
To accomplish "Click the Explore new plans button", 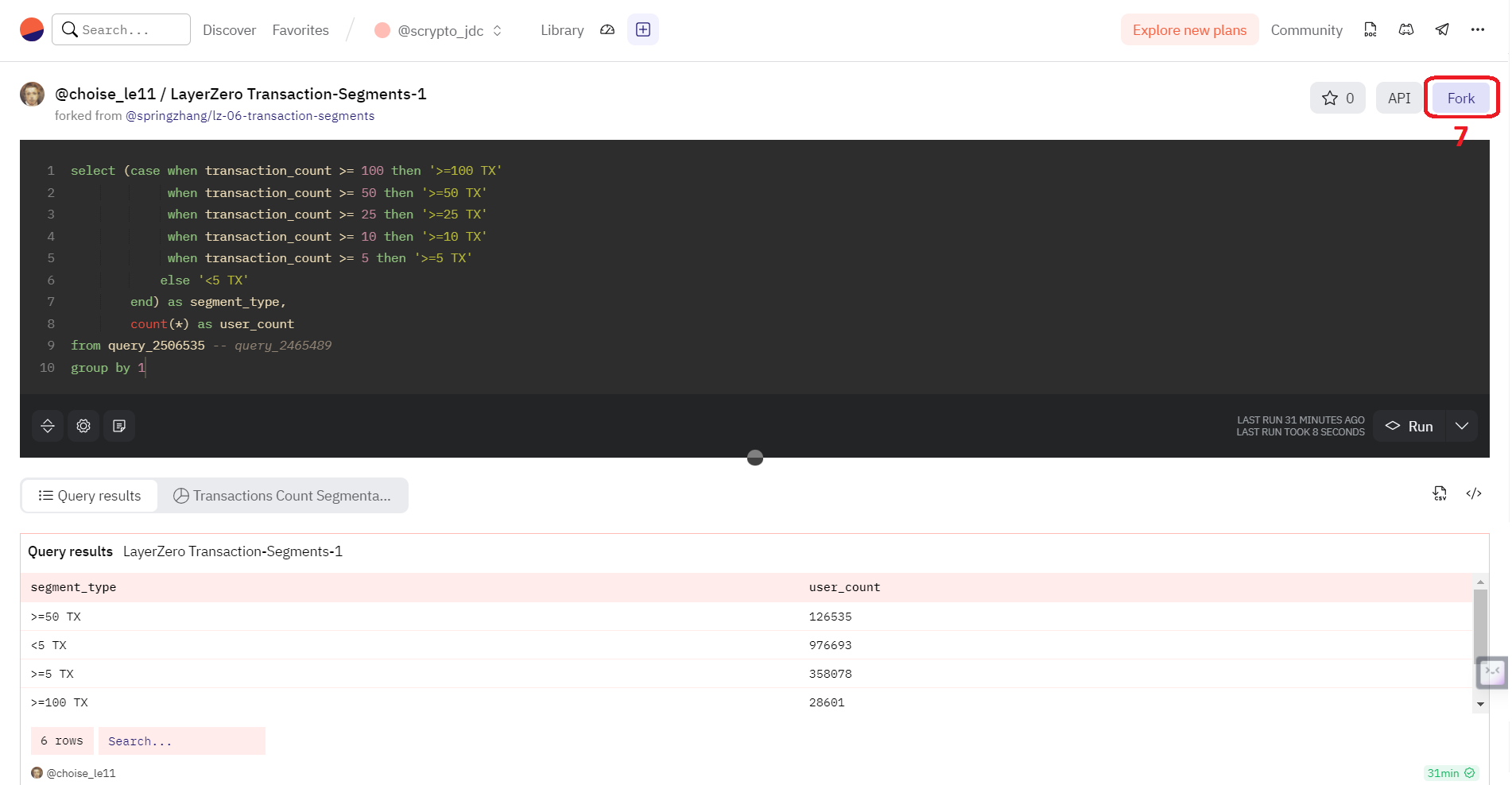I will [x=1189, y=29].
